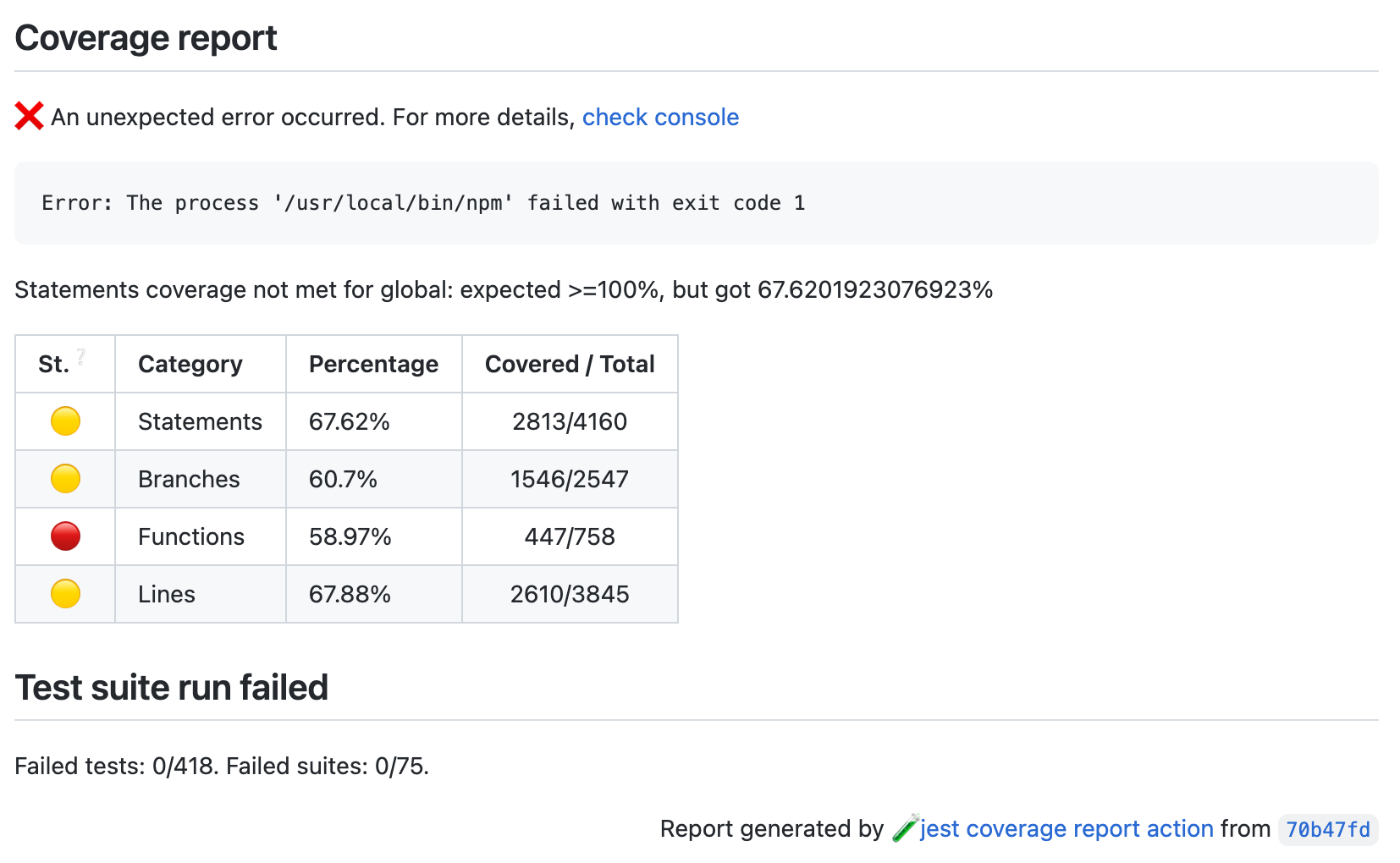Select the Test suite run failed heading
The height and width of the screenshot is (863, 1400).
(x=172, y=687)
